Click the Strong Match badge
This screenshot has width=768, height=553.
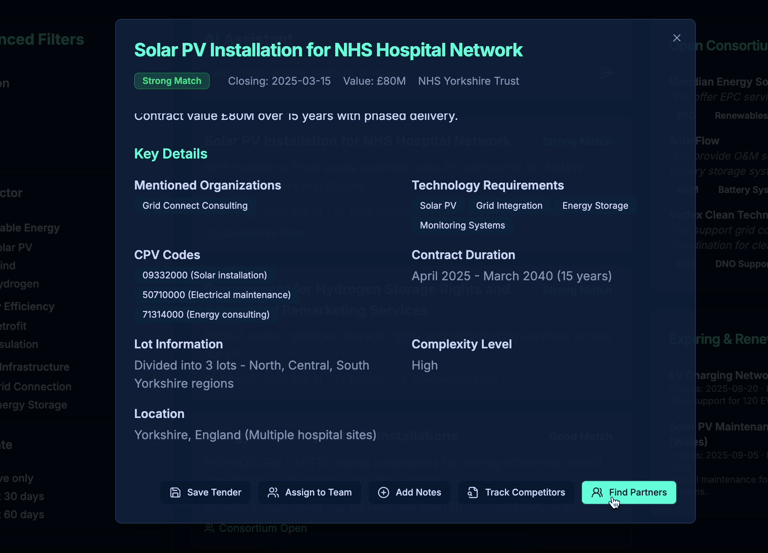[x=172, y=81]
